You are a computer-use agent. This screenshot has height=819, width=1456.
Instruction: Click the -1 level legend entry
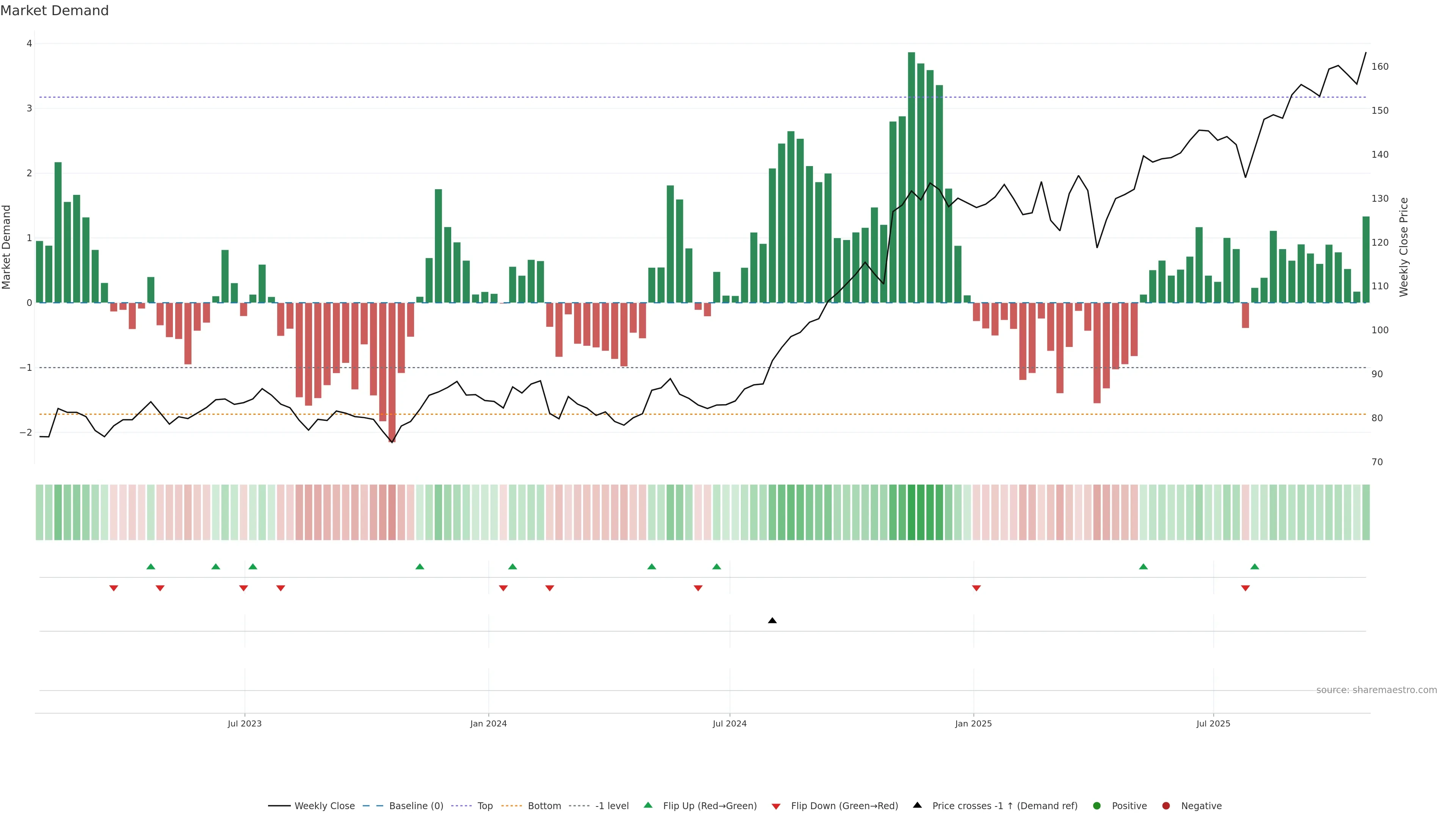coord(612,806)
